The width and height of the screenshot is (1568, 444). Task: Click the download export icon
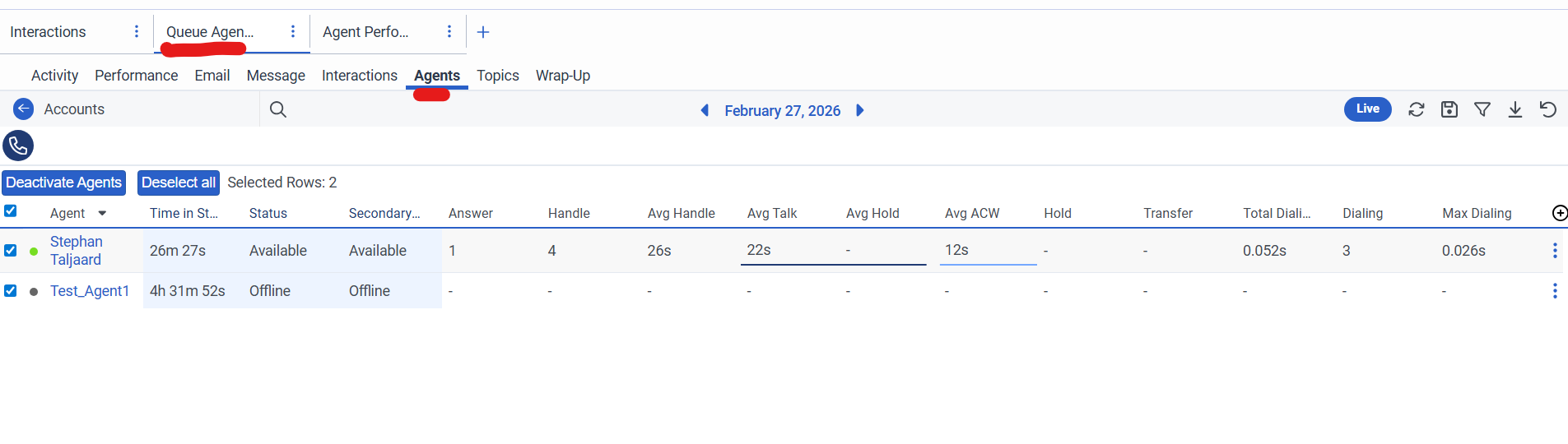click(1515, 109)
